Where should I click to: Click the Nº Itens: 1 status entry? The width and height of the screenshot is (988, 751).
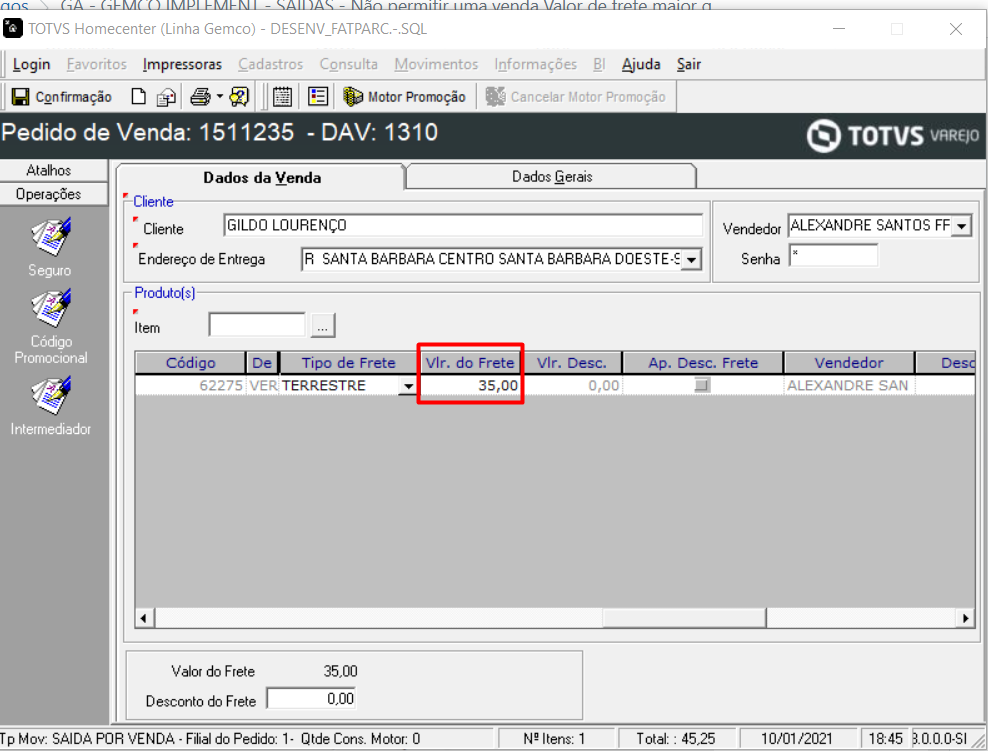pos(554,738)
